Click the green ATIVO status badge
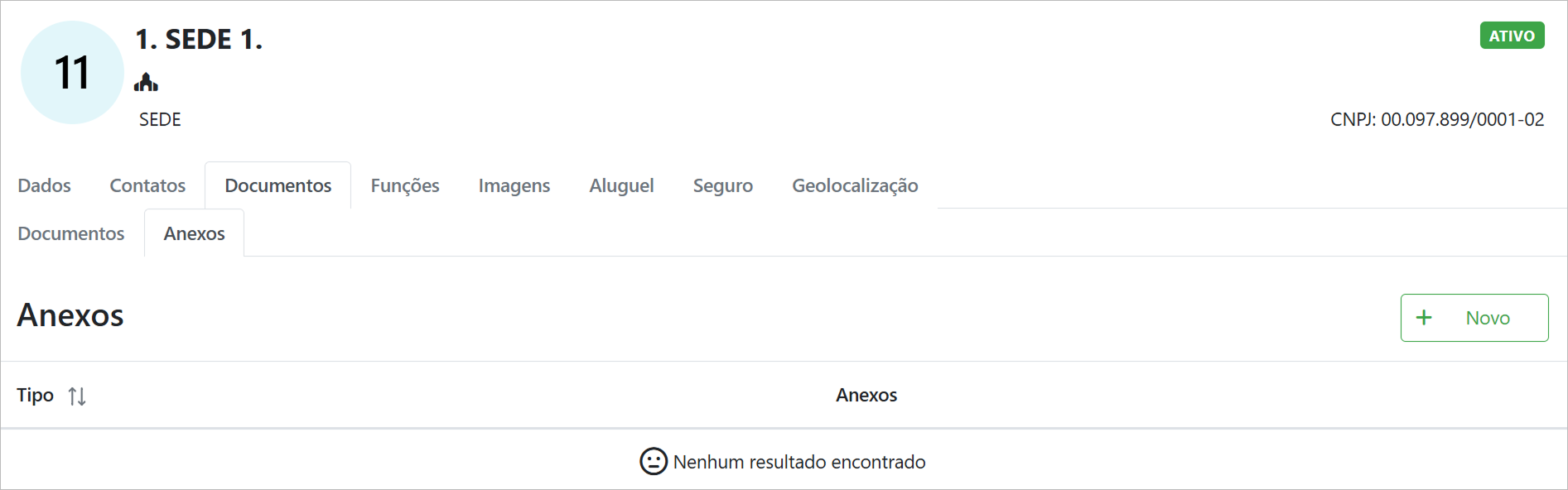 (1512, 36)
